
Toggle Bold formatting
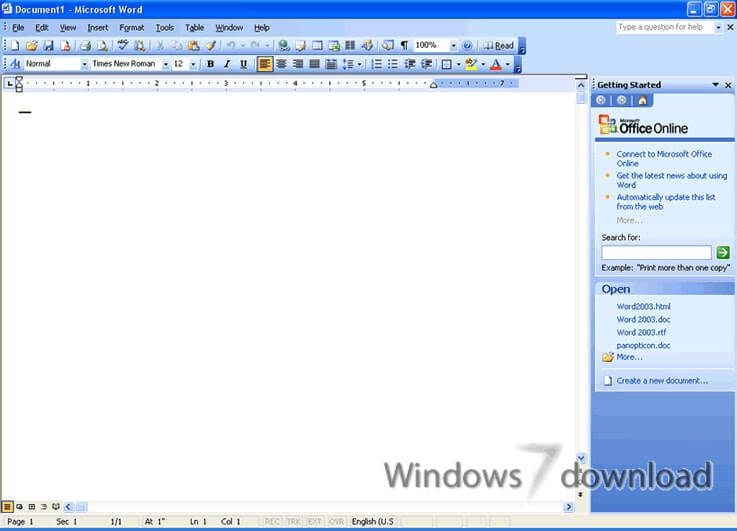pyautogui.click(x=210, y=63)
